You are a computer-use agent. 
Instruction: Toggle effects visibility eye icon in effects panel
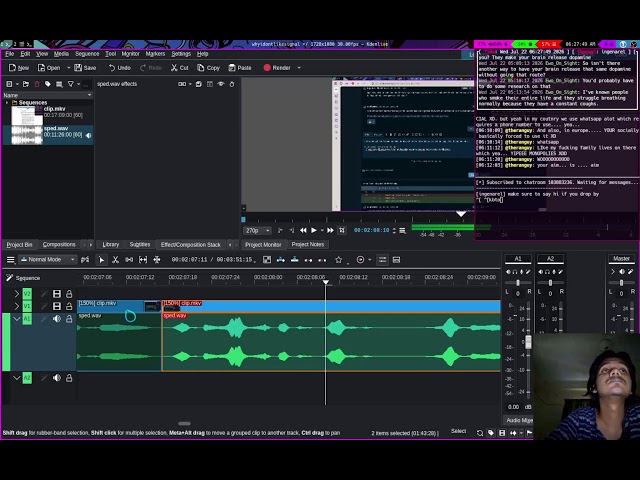click(x=221, y=84)
